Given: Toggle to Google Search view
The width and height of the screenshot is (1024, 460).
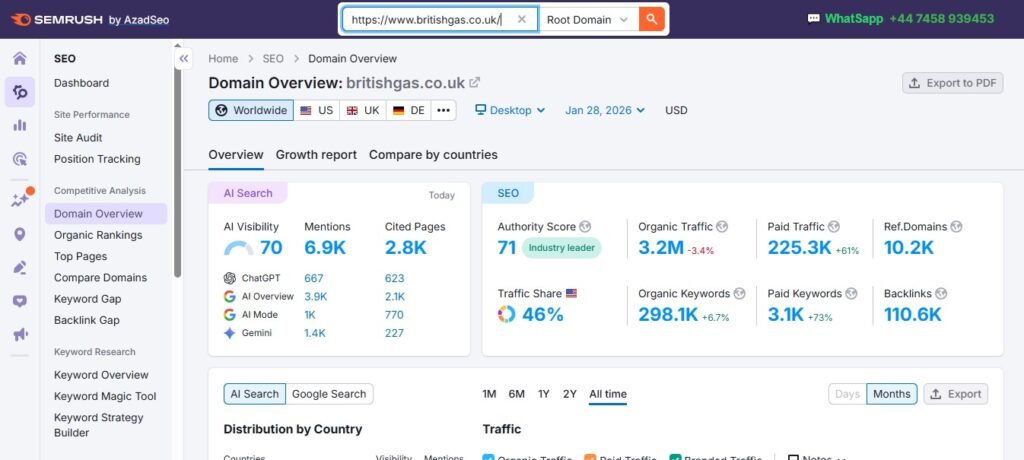Looking at the screenshot, I should [x=329, y=394].
